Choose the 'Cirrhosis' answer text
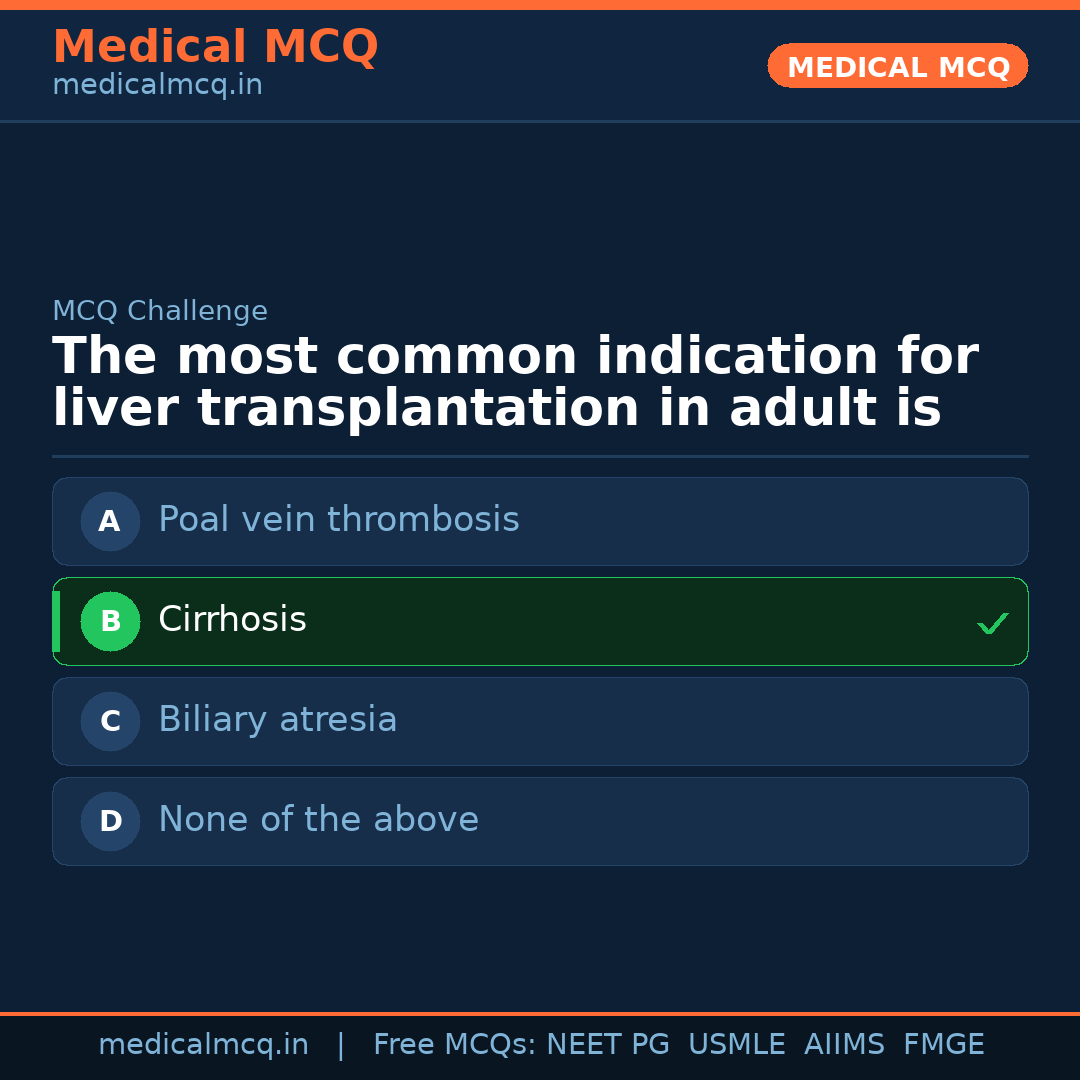Viewport: 1080px width, 1080px height. (x=232, y=620)
